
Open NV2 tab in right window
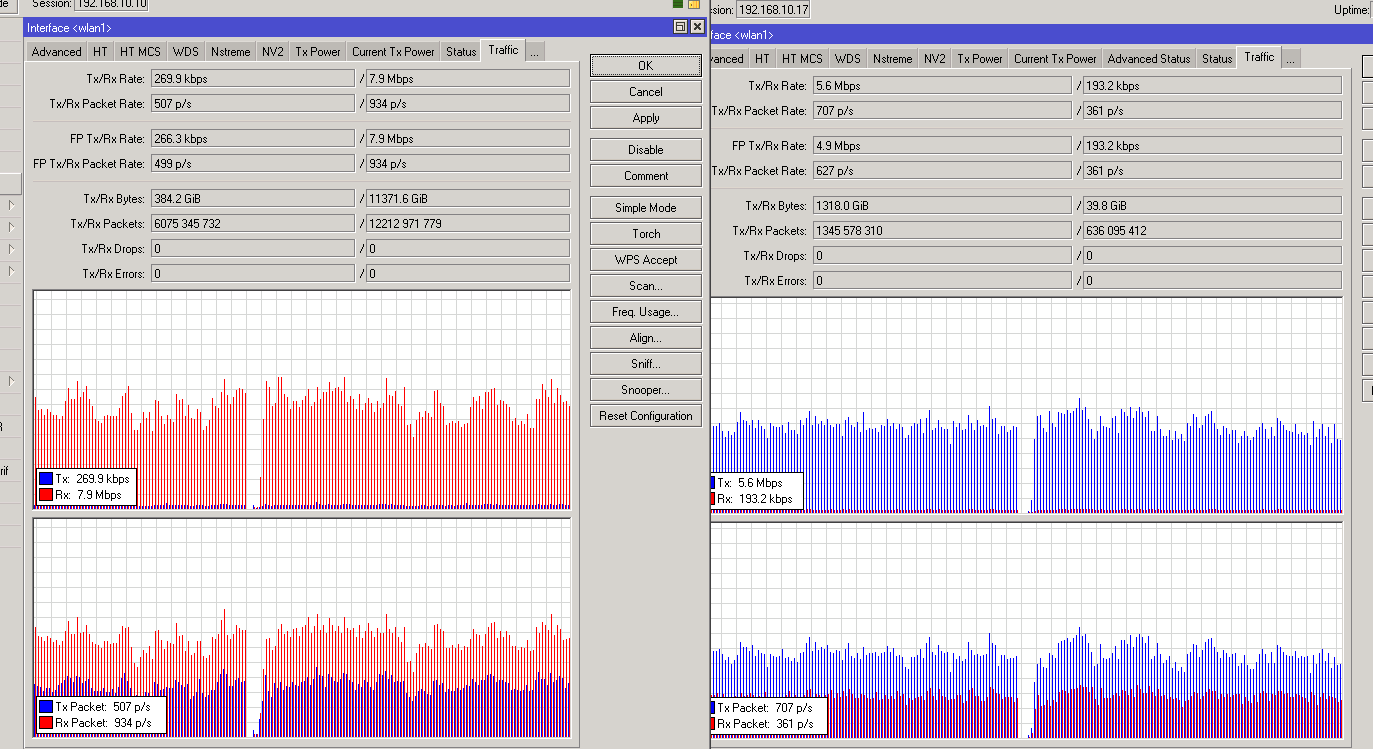coord(935,59)
